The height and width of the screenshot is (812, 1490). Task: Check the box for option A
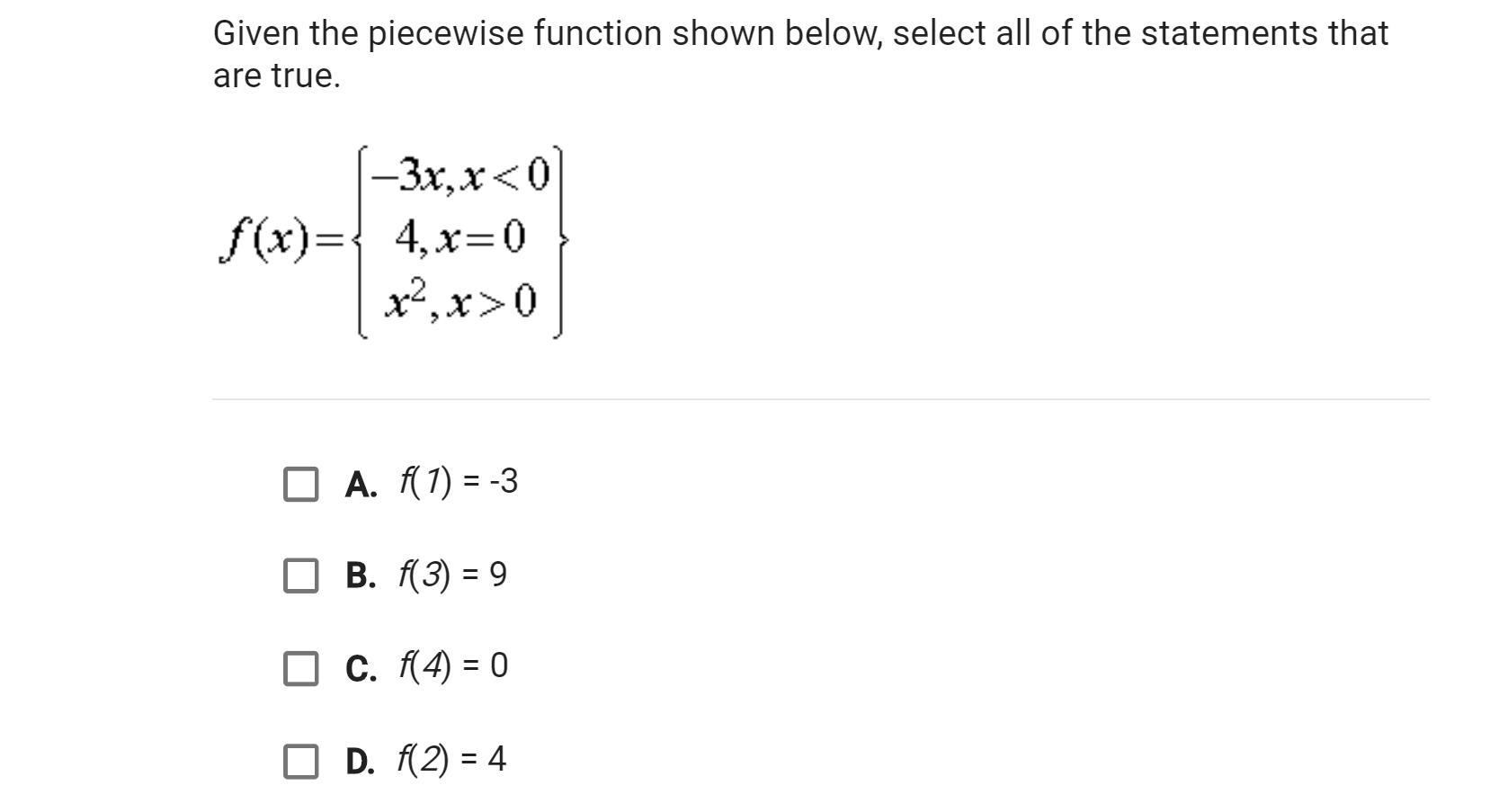pyautogui.click(x=300, y=484)
